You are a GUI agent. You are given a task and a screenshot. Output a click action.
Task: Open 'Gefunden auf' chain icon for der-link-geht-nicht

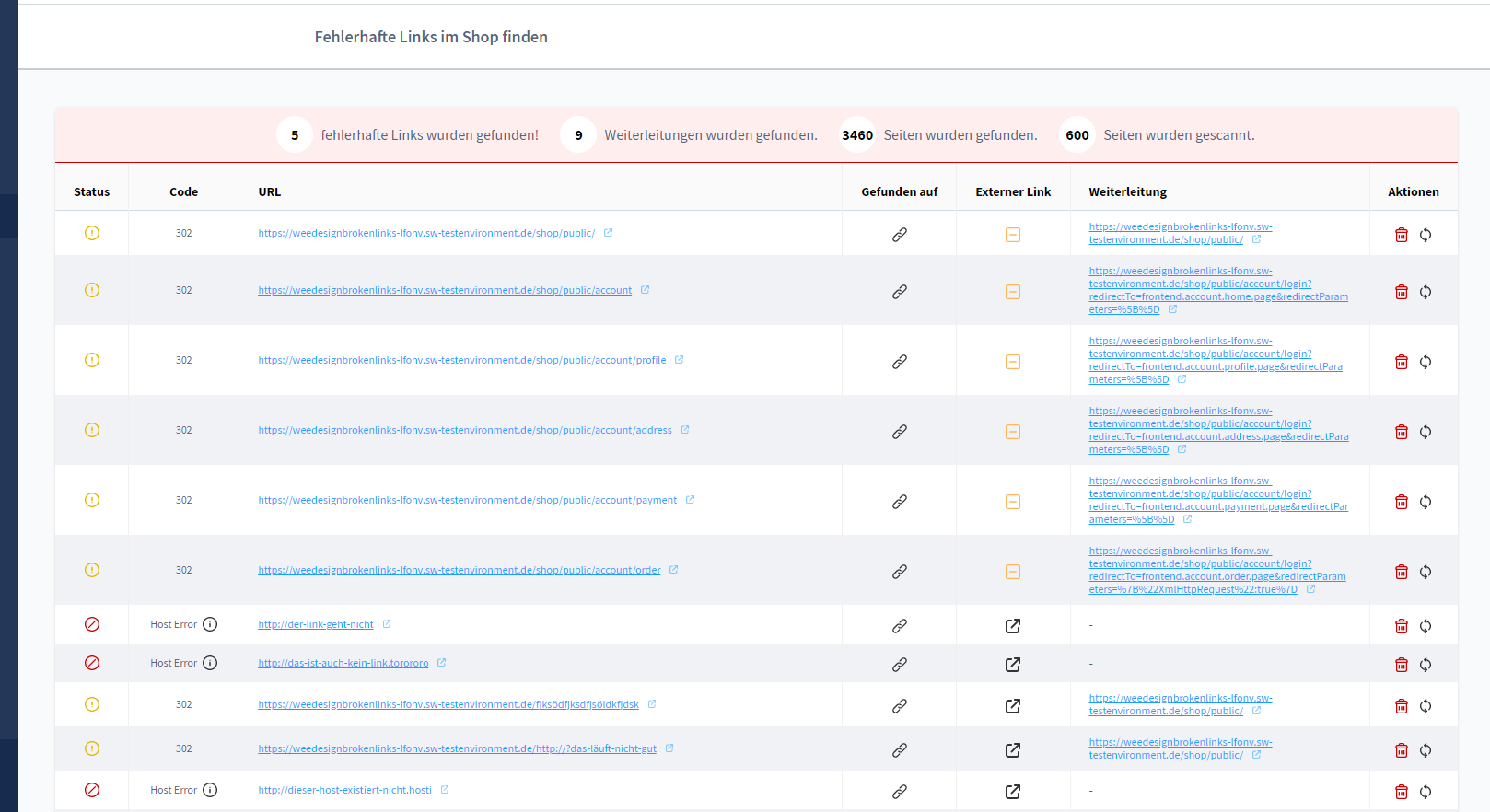(x=900, y=626)
